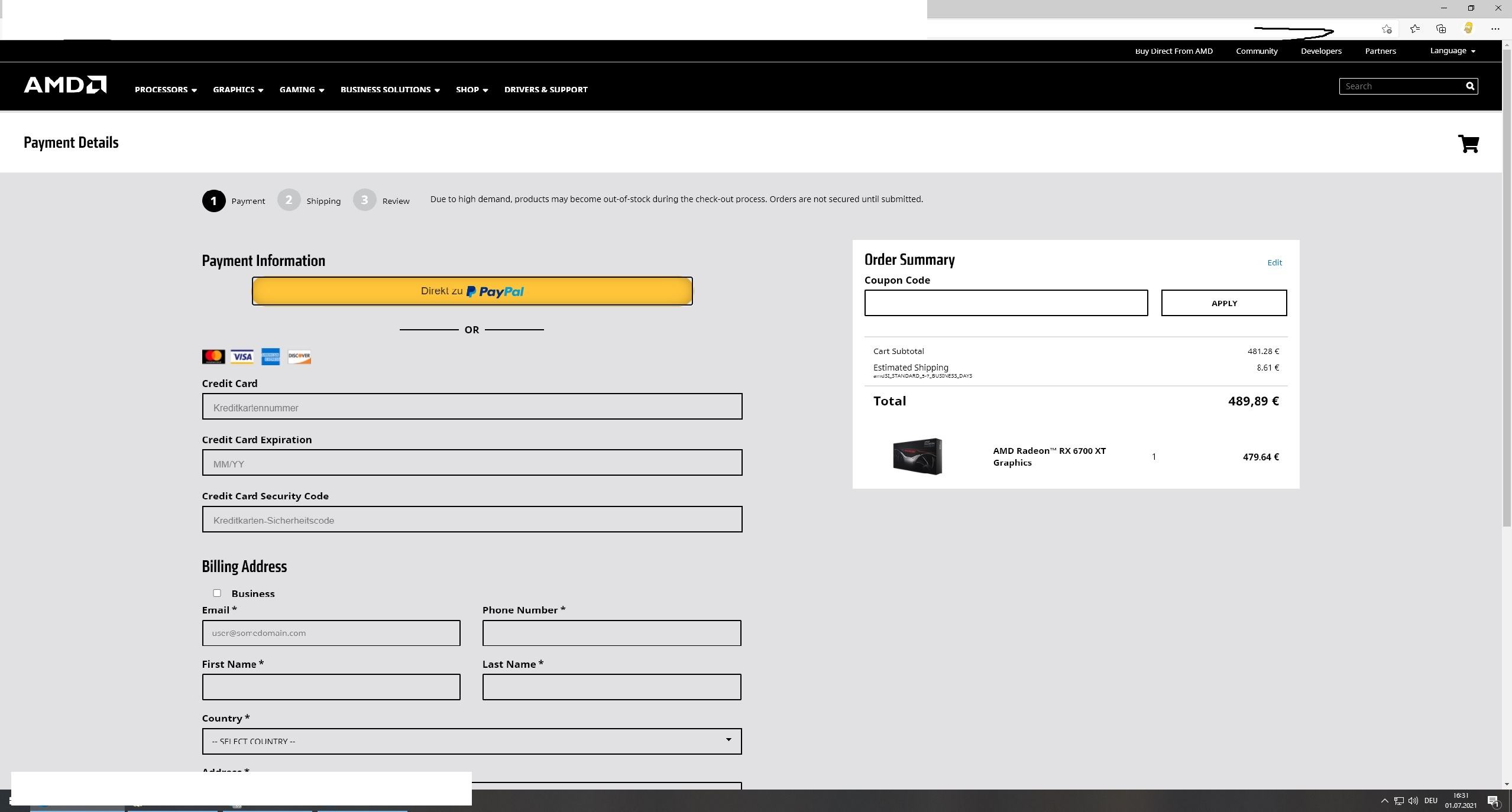
Task: Open Drivers & Support menu item
Action: click(x=545, y=90)
